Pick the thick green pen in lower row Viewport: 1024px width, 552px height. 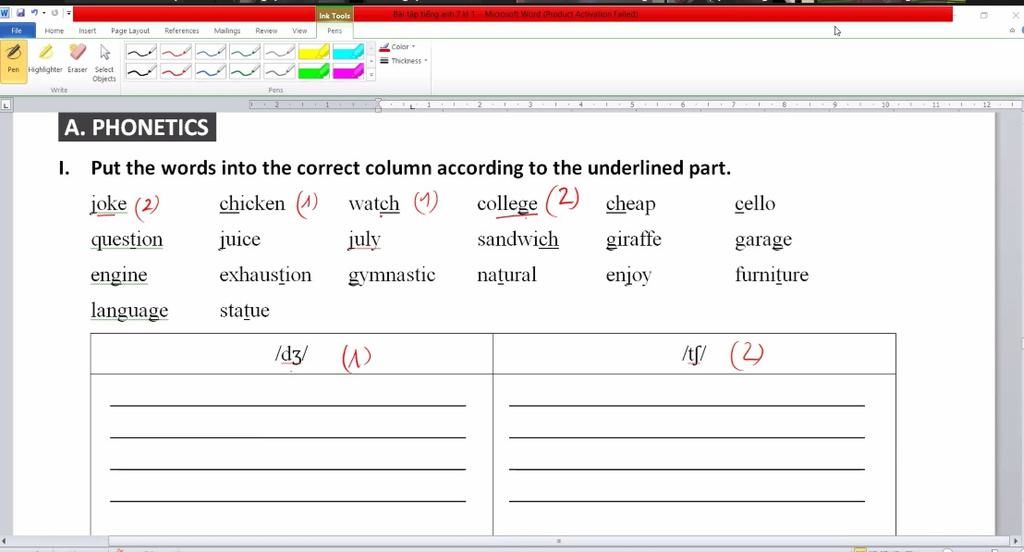pyautogui.click(x=245, y=71)
